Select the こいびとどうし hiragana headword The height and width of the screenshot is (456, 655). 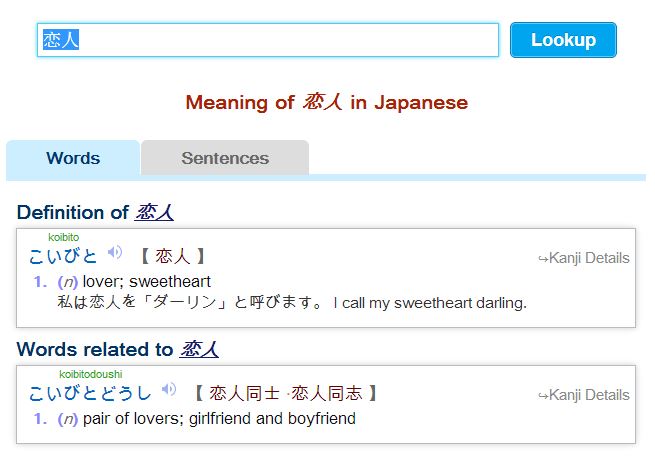(x=90, y=393)
